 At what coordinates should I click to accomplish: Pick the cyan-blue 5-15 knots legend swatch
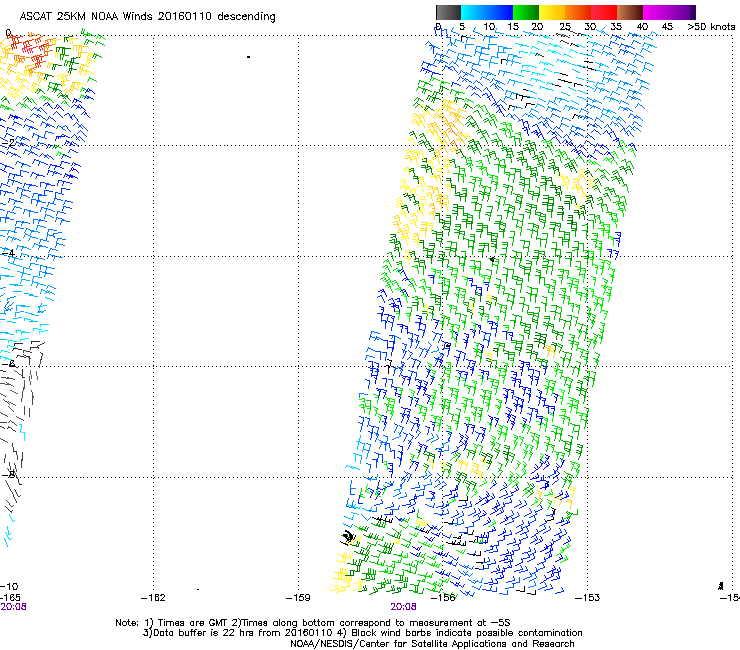pos(487,12)
